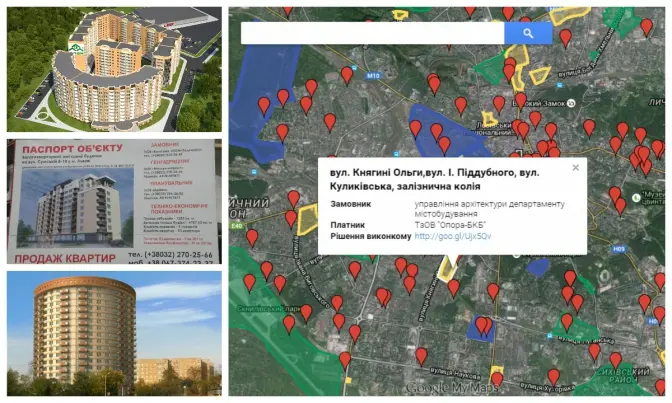Click the green Музей landmark icon
Screen dimensions: 672x403
pos(636,198)
